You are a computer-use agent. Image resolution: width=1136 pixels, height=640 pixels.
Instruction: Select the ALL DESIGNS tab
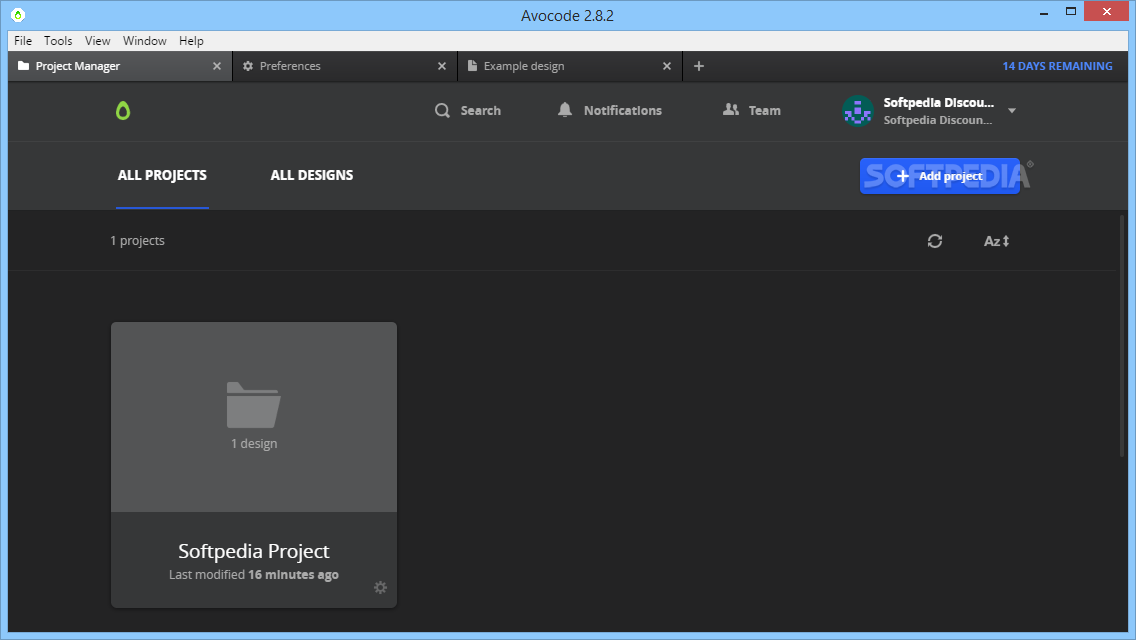click(x=312, y=175)
